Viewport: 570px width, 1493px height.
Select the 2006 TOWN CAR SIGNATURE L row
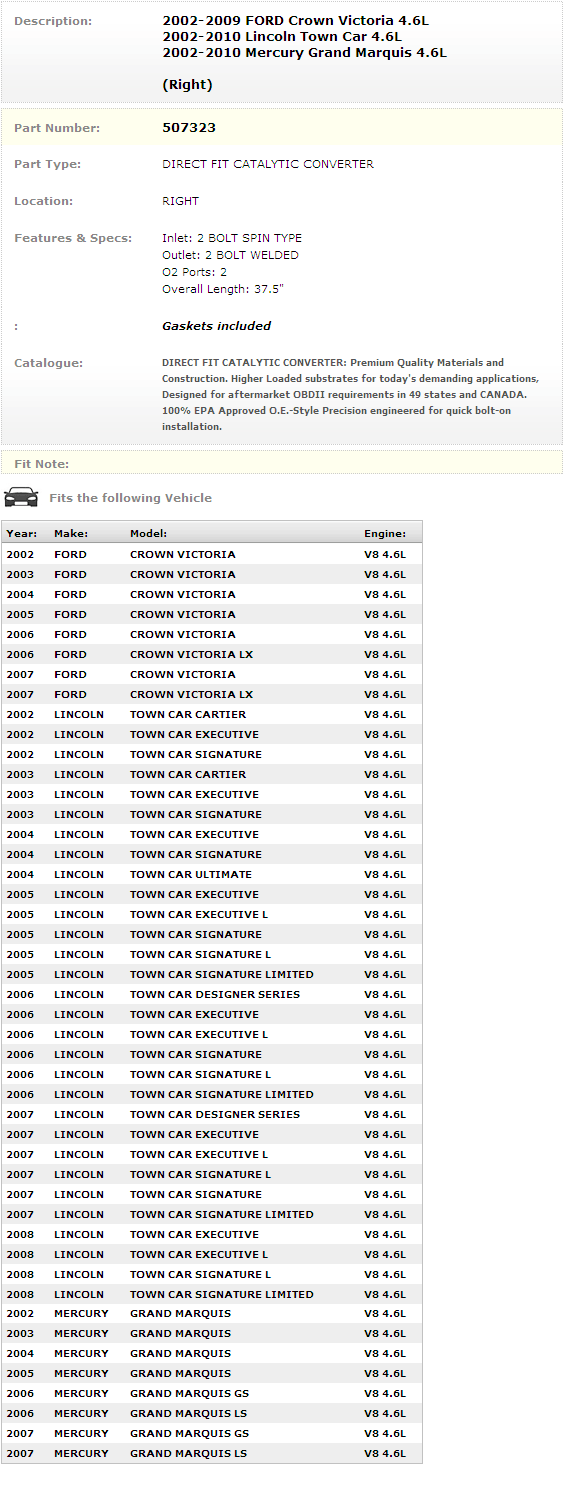pyautogui.click(x=212, y=1074)
